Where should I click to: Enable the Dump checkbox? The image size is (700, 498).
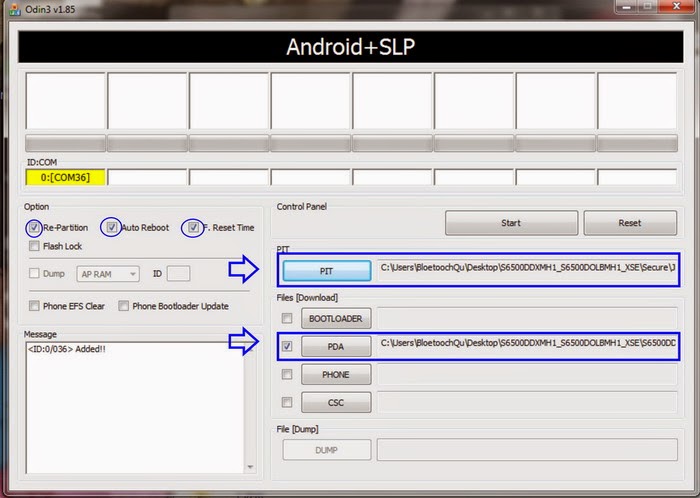tap(34, 273)
